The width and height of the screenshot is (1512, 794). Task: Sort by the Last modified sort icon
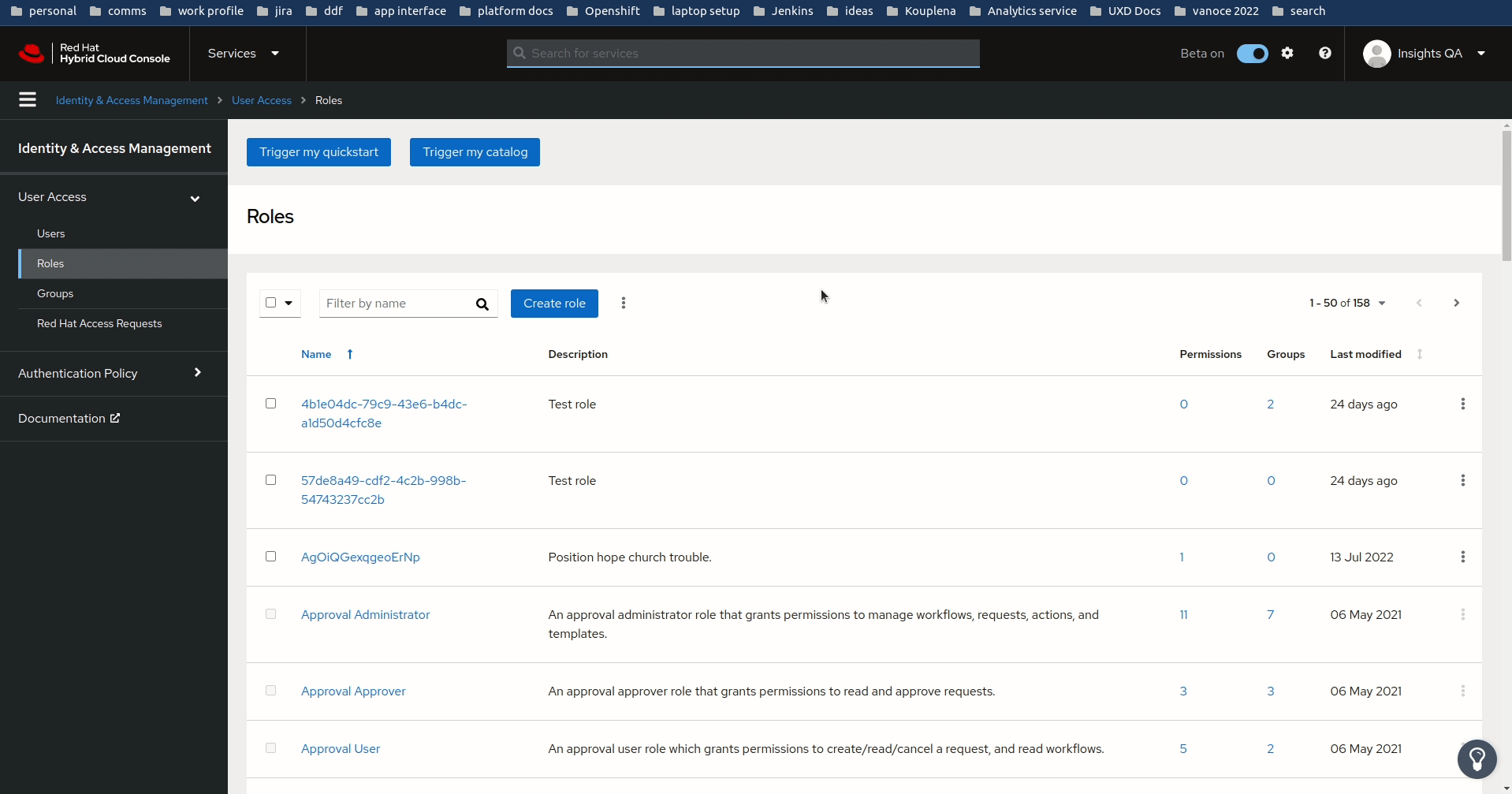(x=1420, y=354)
